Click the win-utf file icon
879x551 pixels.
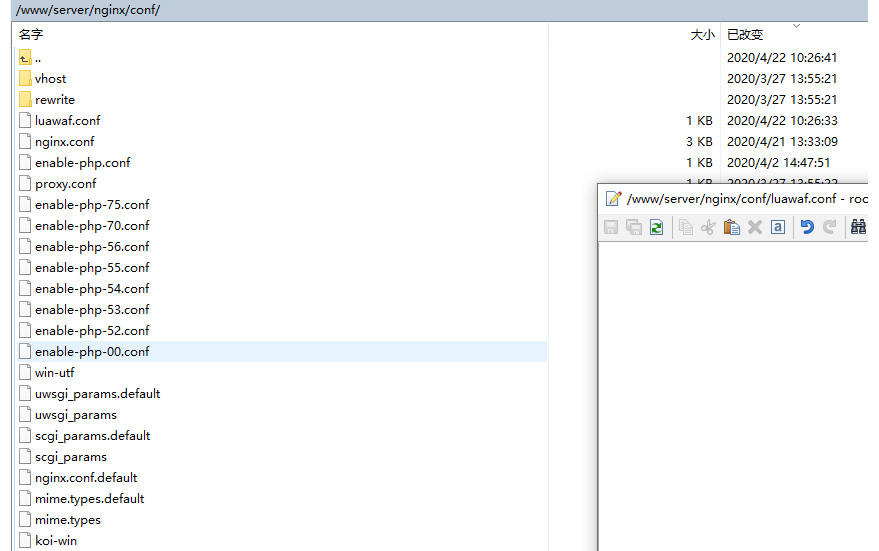25,372
